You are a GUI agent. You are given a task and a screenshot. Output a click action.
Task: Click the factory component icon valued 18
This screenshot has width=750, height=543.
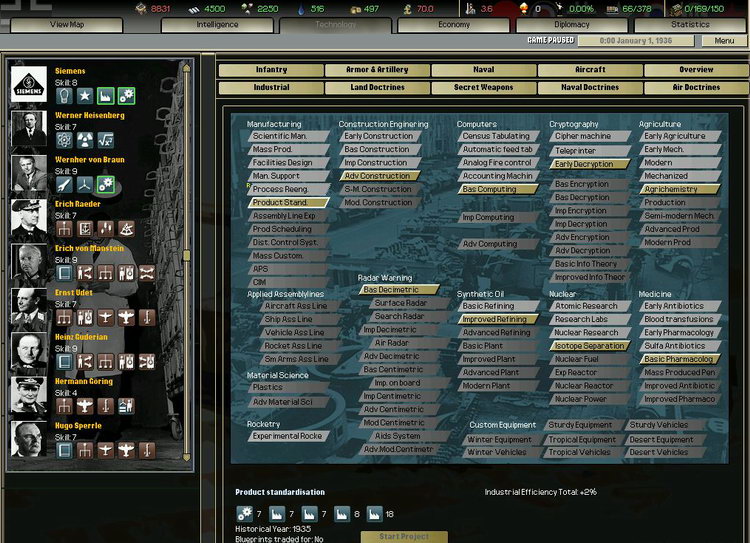375,514
